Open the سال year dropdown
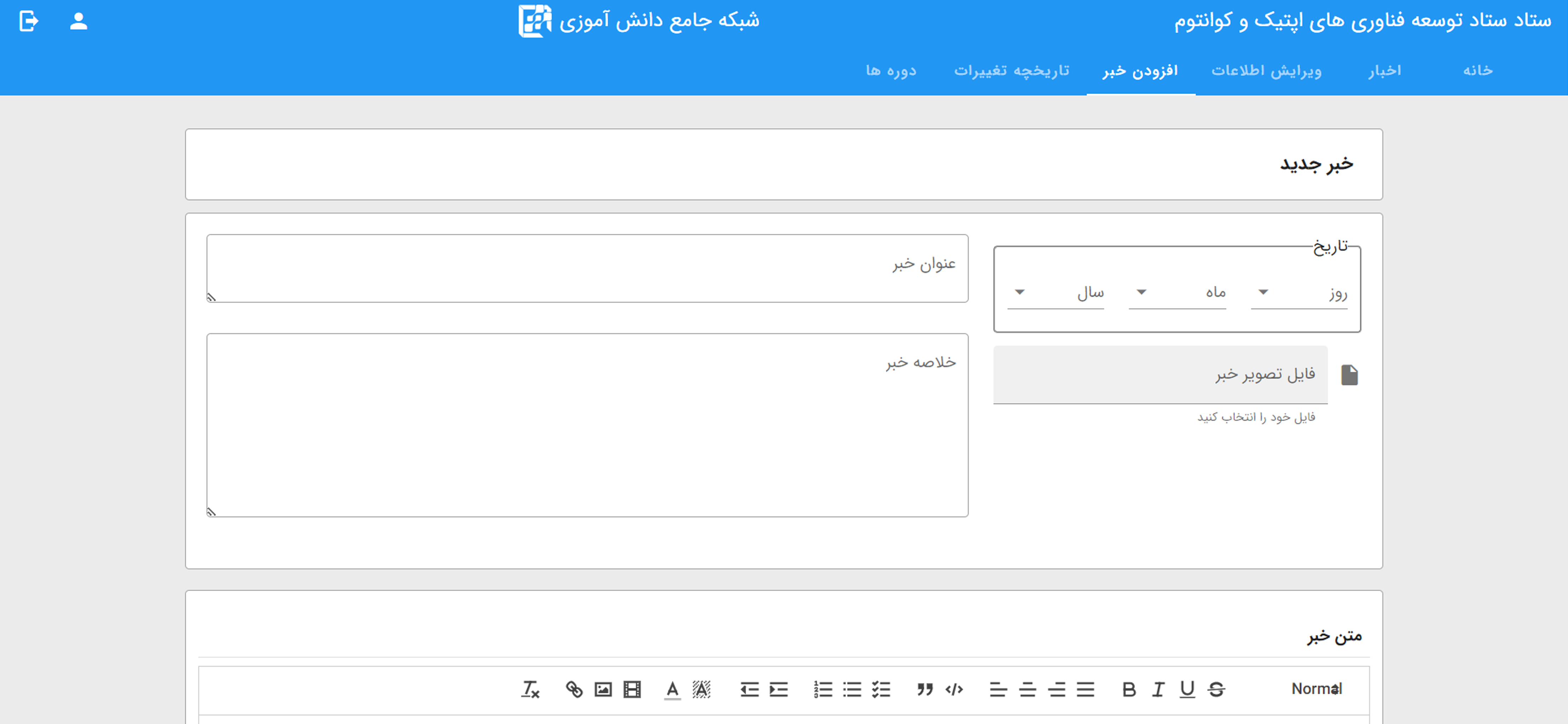1568x724 pixels. point(1055,293)
